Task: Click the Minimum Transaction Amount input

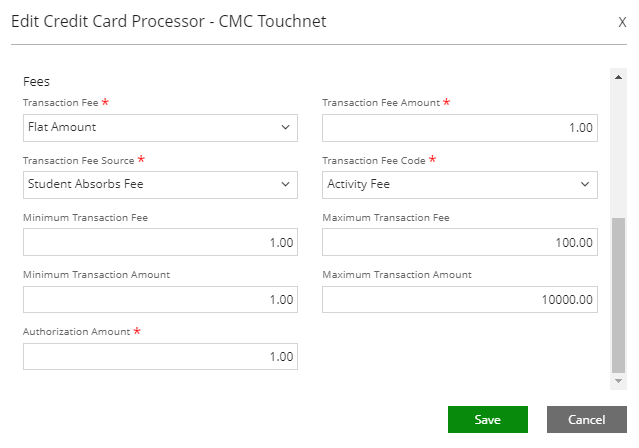Action: coord(160,299)
